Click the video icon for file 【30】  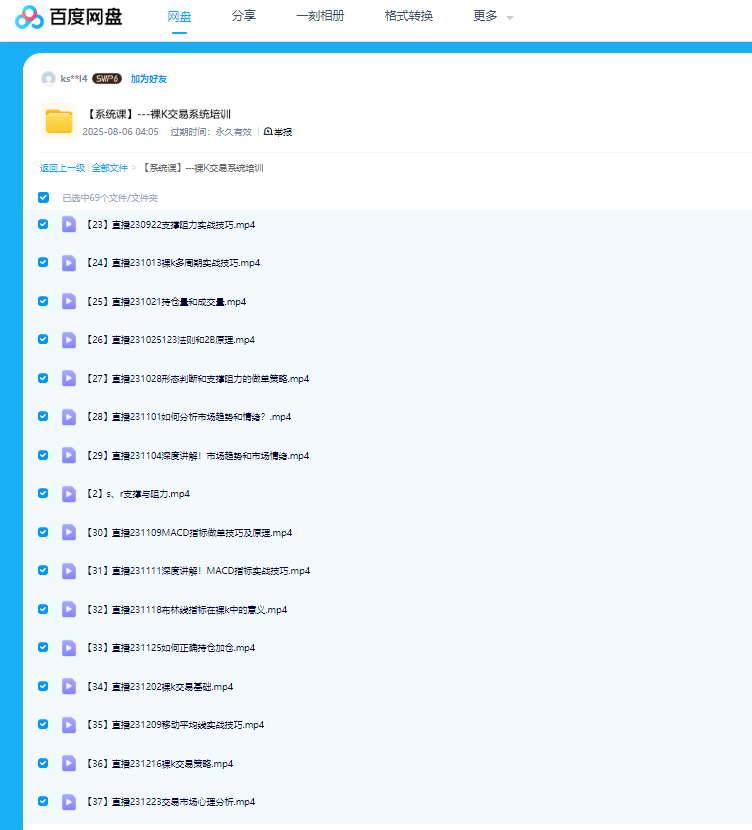[69, 532]
